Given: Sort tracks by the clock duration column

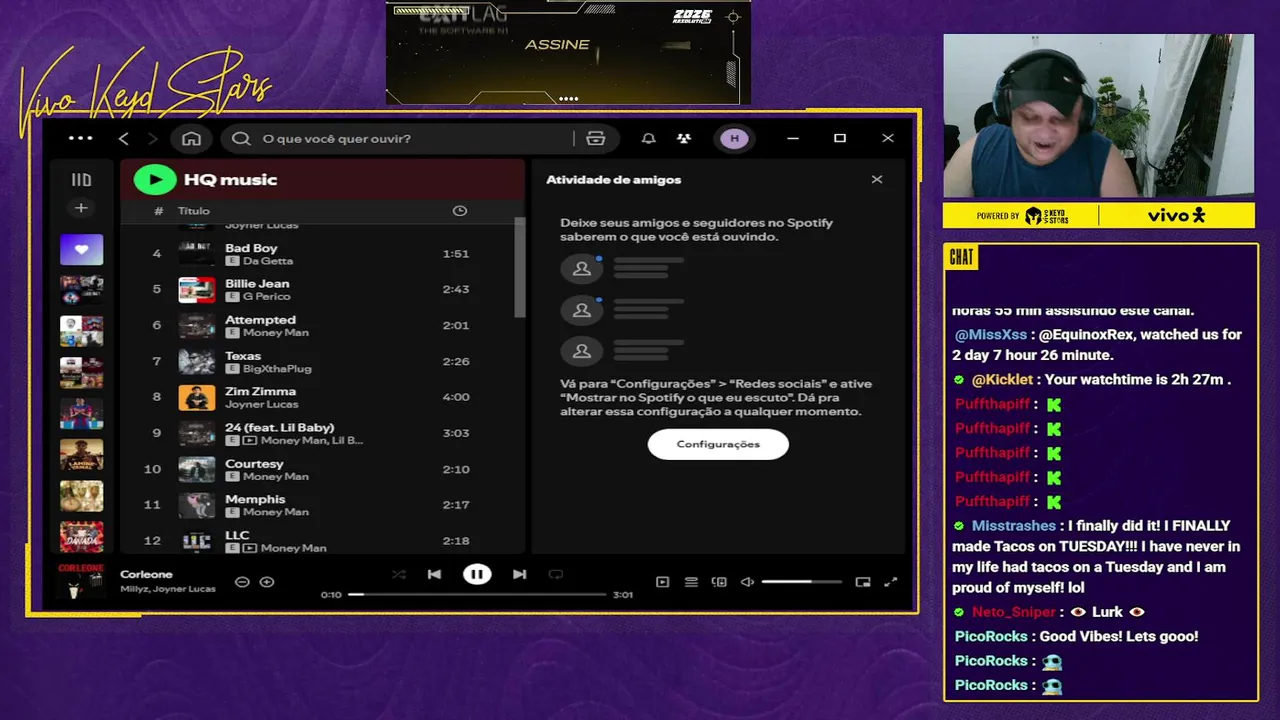Looking at the screenshot, I should point(459,211).
